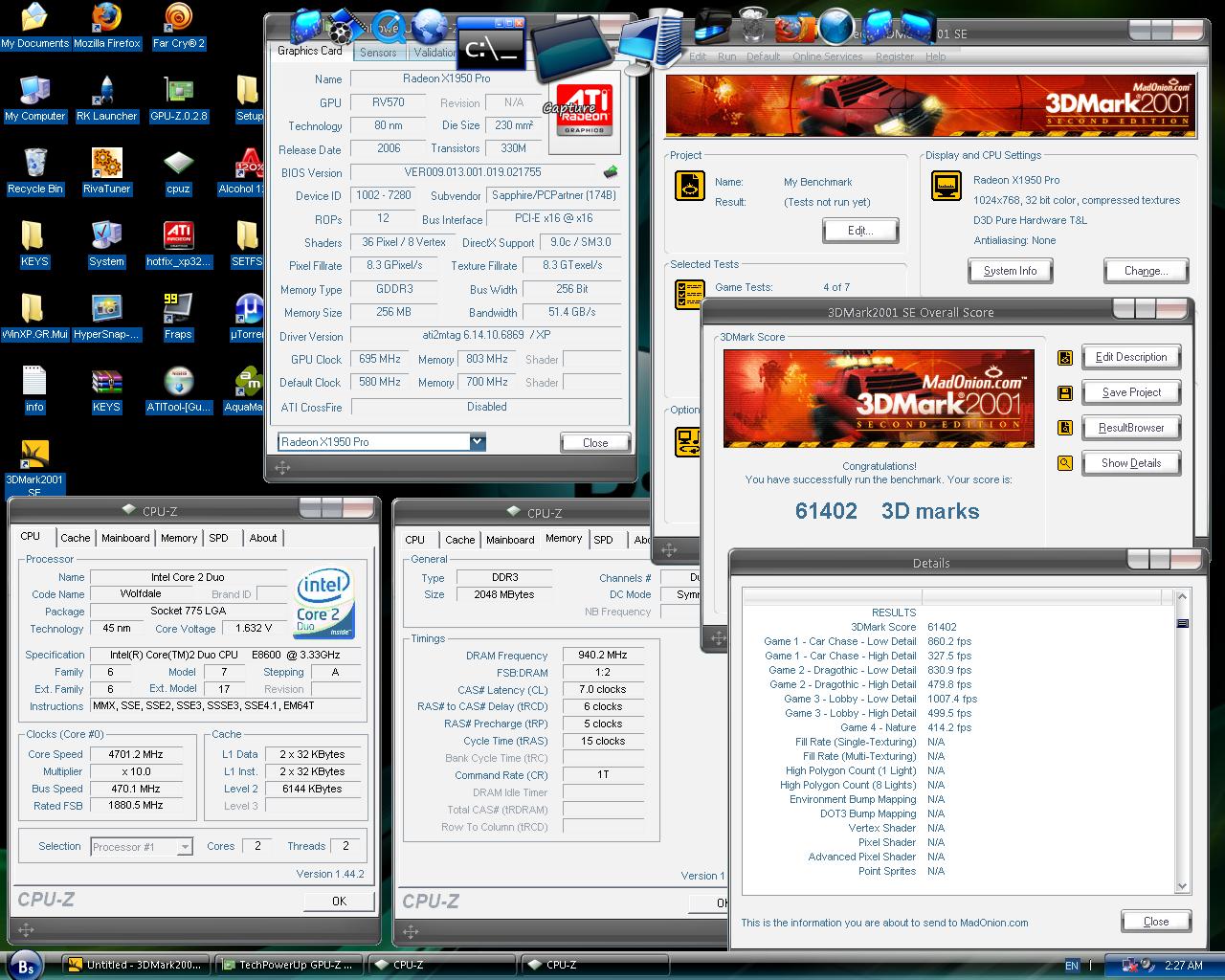
Task: Click Close button in Details window
Action: tap(1156, 922)
